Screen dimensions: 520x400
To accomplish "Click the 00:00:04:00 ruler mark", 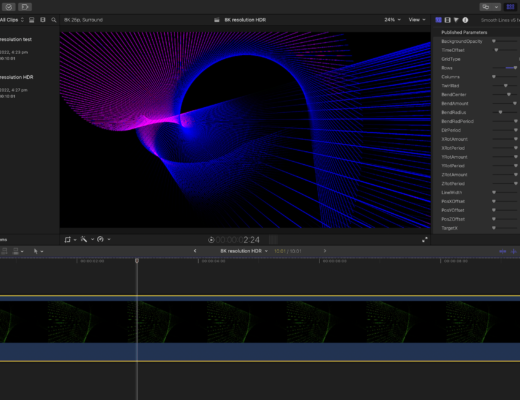I will [213, 261].
